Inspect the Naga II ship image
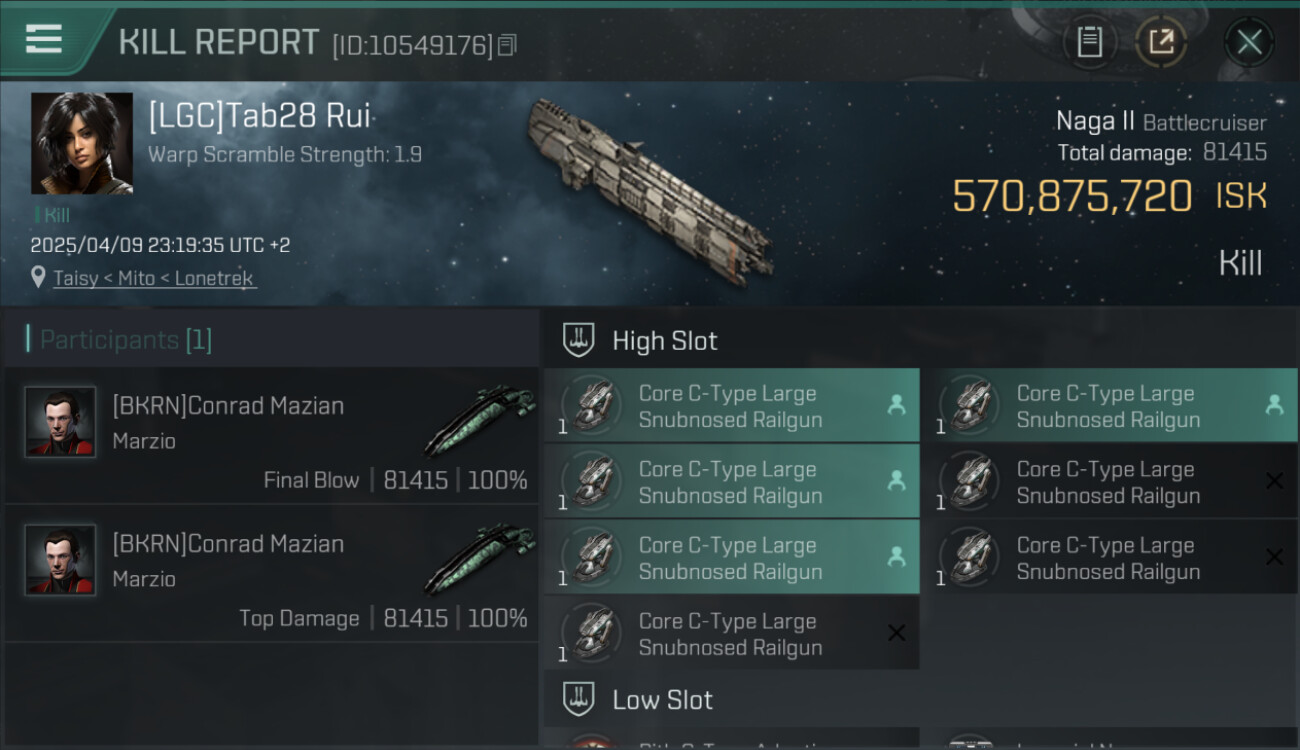This screenshot has width=1300, height=750. click(x=650, y=190)
